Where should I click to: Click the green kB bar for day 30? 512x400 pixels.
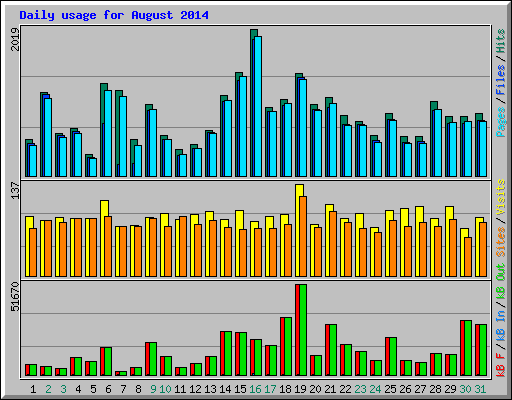tap(468, 348)
